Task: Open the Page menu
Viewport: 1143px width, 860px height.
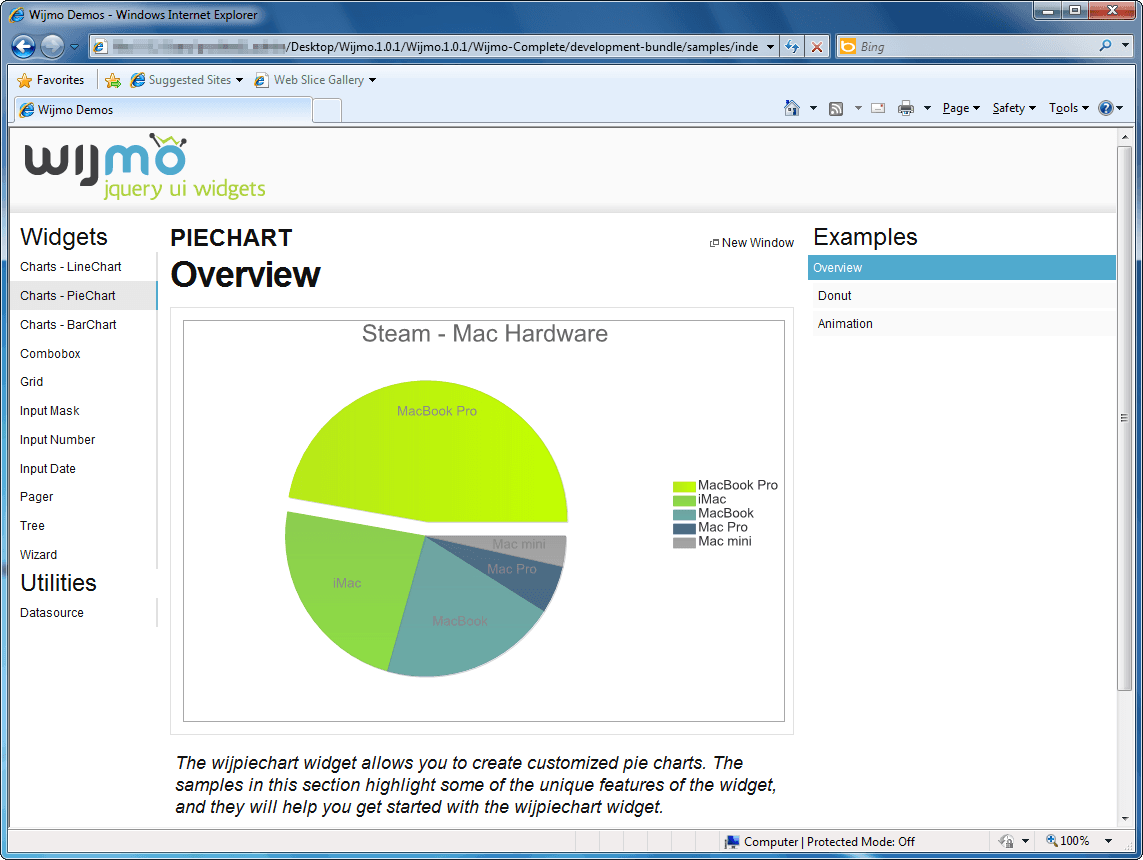Action: [961, 108]
